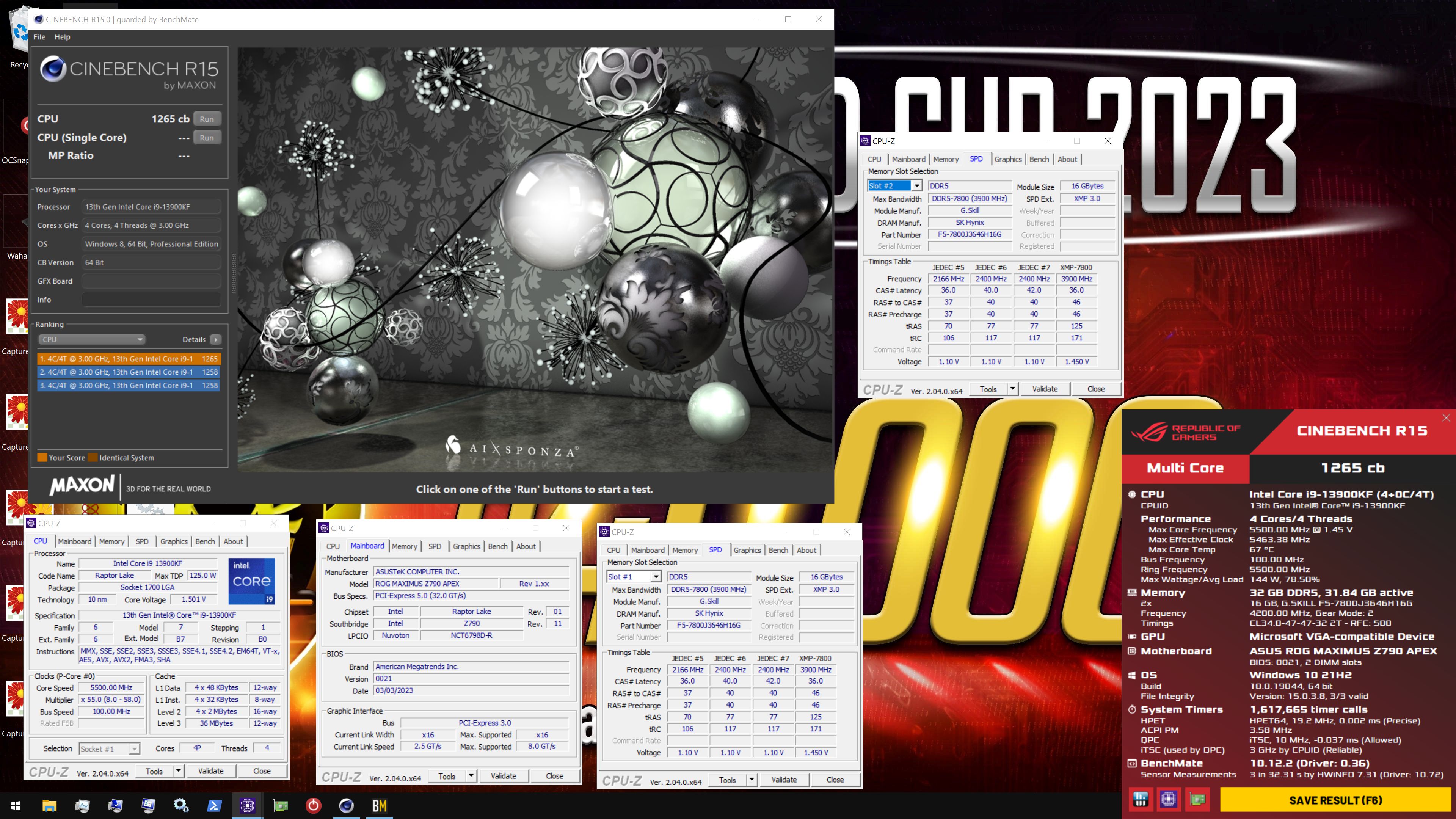This screenshot has width=1456, height=819.
Task: Click the Core Speed 5500.00 MHz value
Action: pos(111,688)
